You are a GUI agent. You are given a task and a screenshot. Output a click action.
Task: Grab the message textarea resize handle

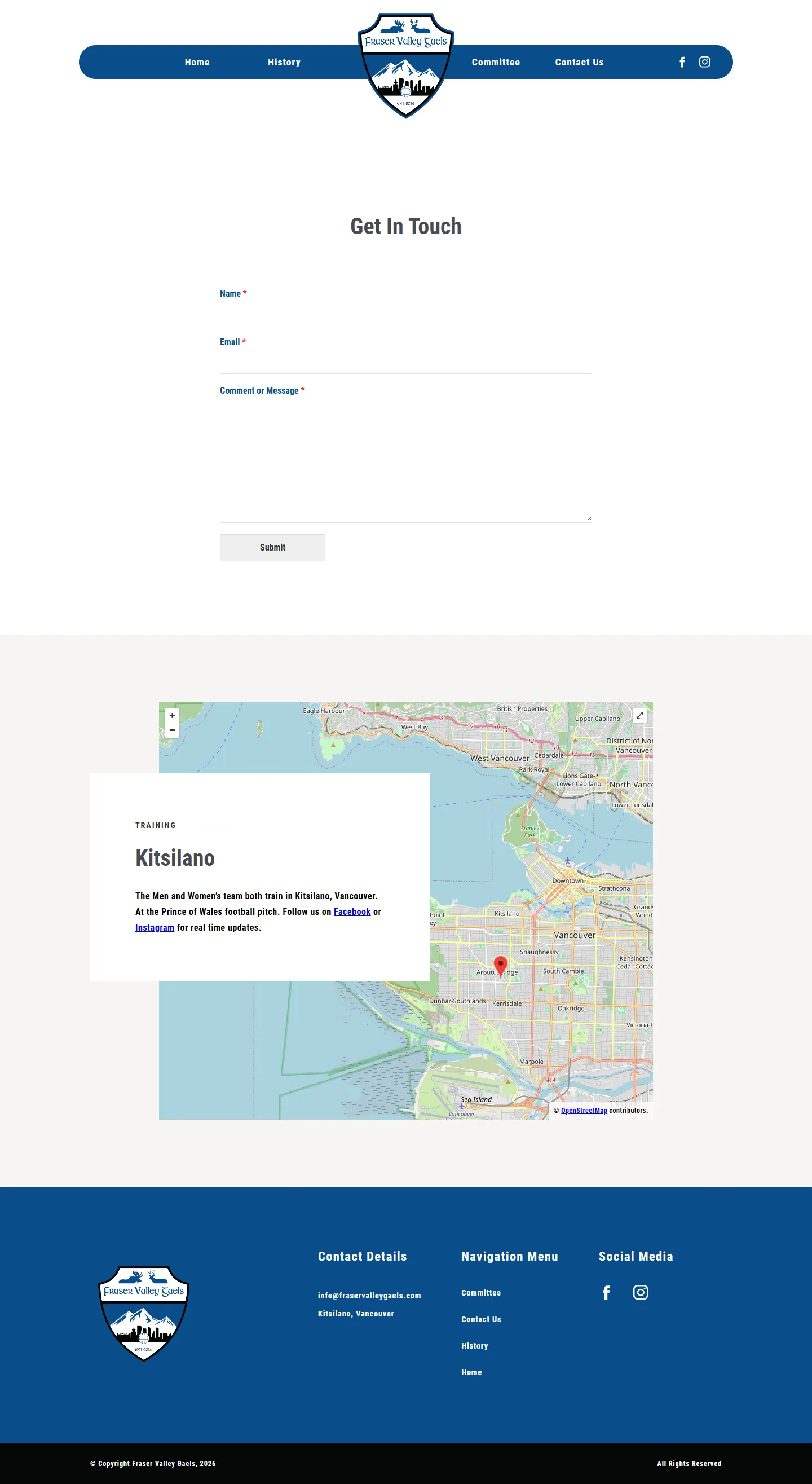click(588, 519)
